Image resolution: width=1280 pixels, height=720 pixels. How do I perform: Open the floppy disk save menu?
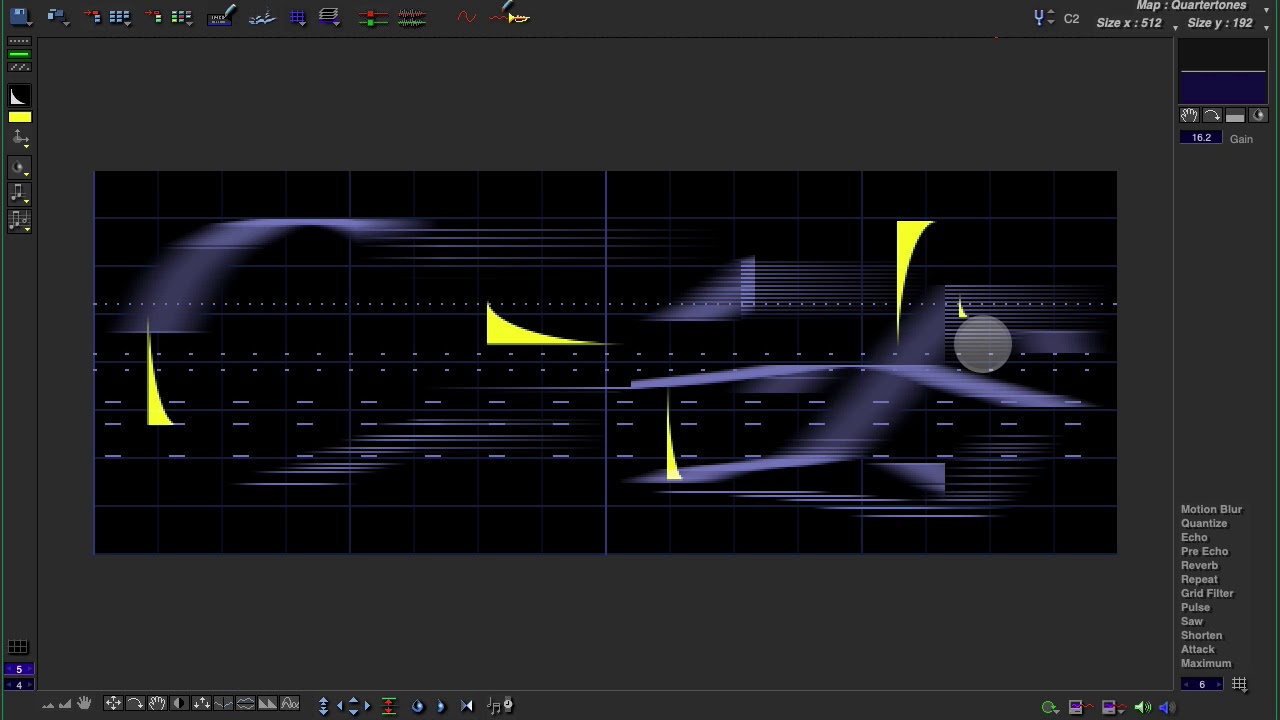click(20, 17)
